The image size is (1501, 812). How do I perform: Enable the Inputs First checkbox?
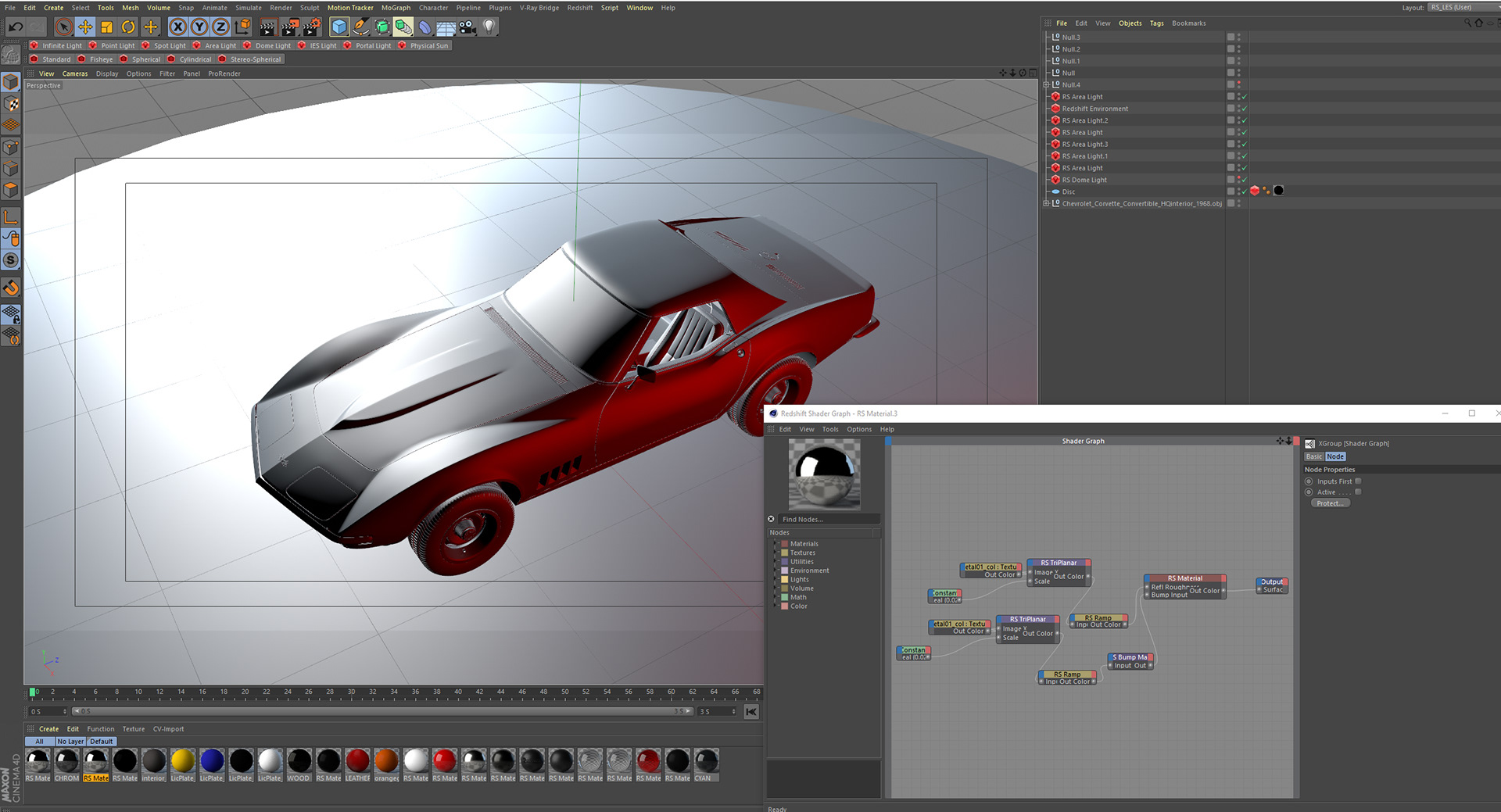click(1358, 481)
